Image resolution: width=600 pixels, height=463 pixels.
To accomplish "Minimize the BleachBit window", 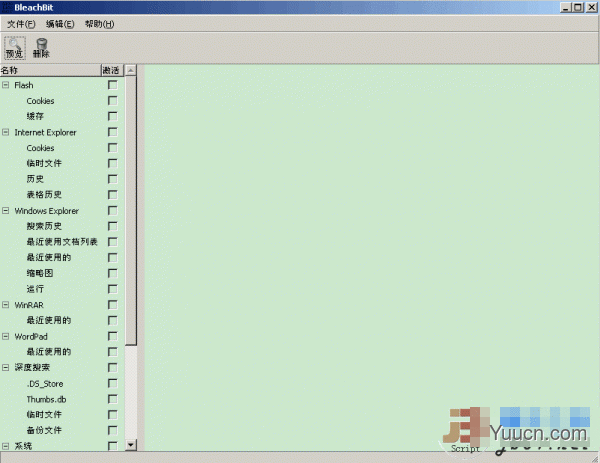I will pyautogui.click(x=566, y=7).
